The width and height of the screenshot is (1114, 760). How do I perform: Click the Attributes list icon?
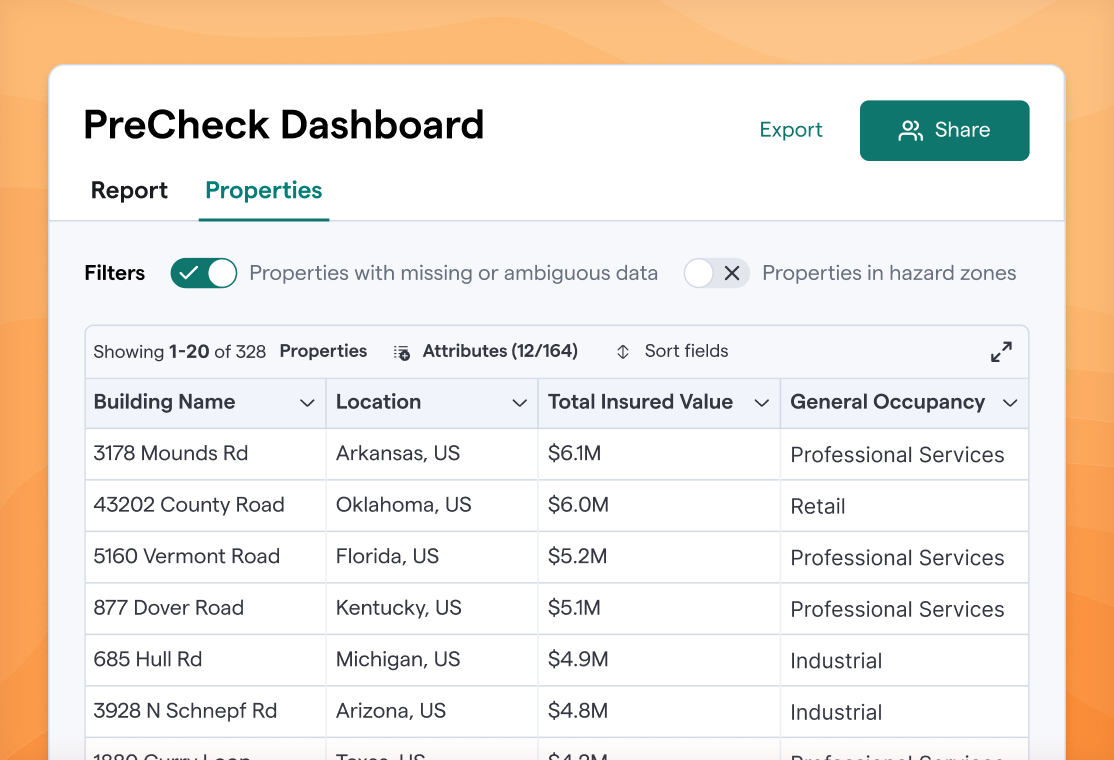click(401, 352)
